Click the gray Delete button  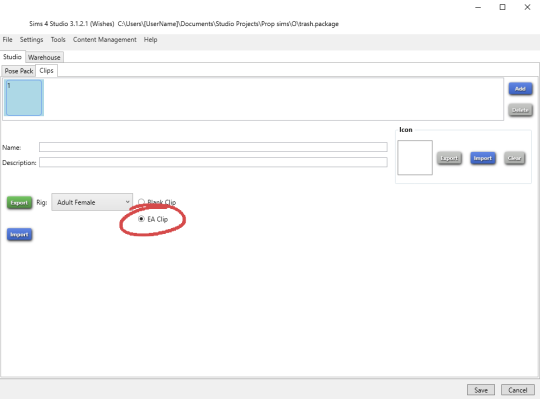coord(520,110)
